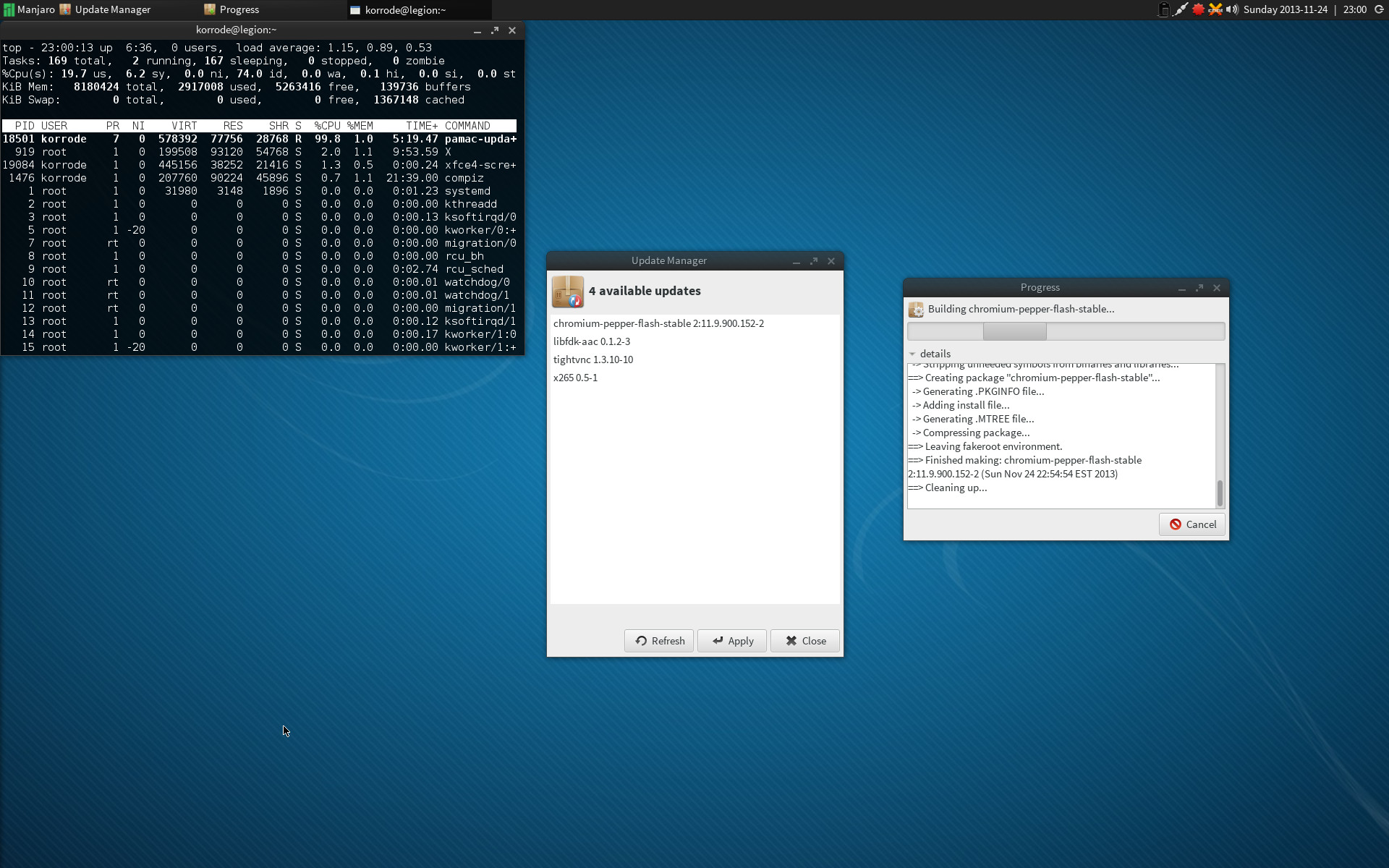Click the '4 available updates' heading
1389x868 pixels.
[x=645, y=291]
